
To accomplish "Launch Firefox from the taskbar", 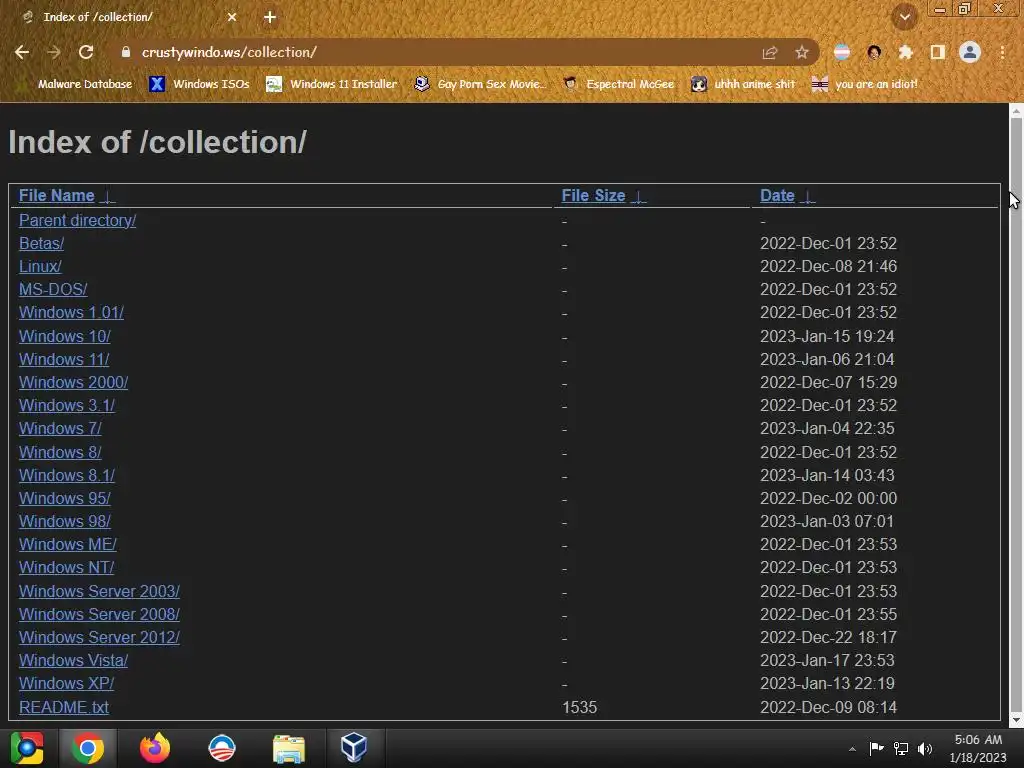I will click(155, 748).
